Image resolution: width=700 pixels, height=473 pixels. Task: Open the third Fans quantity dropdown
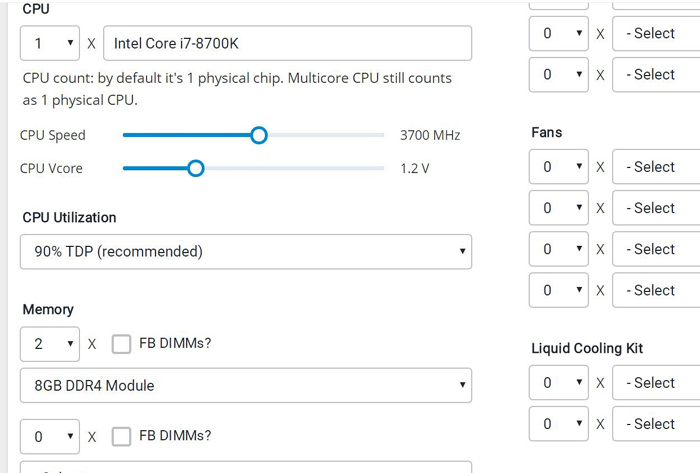coord(558,249)
